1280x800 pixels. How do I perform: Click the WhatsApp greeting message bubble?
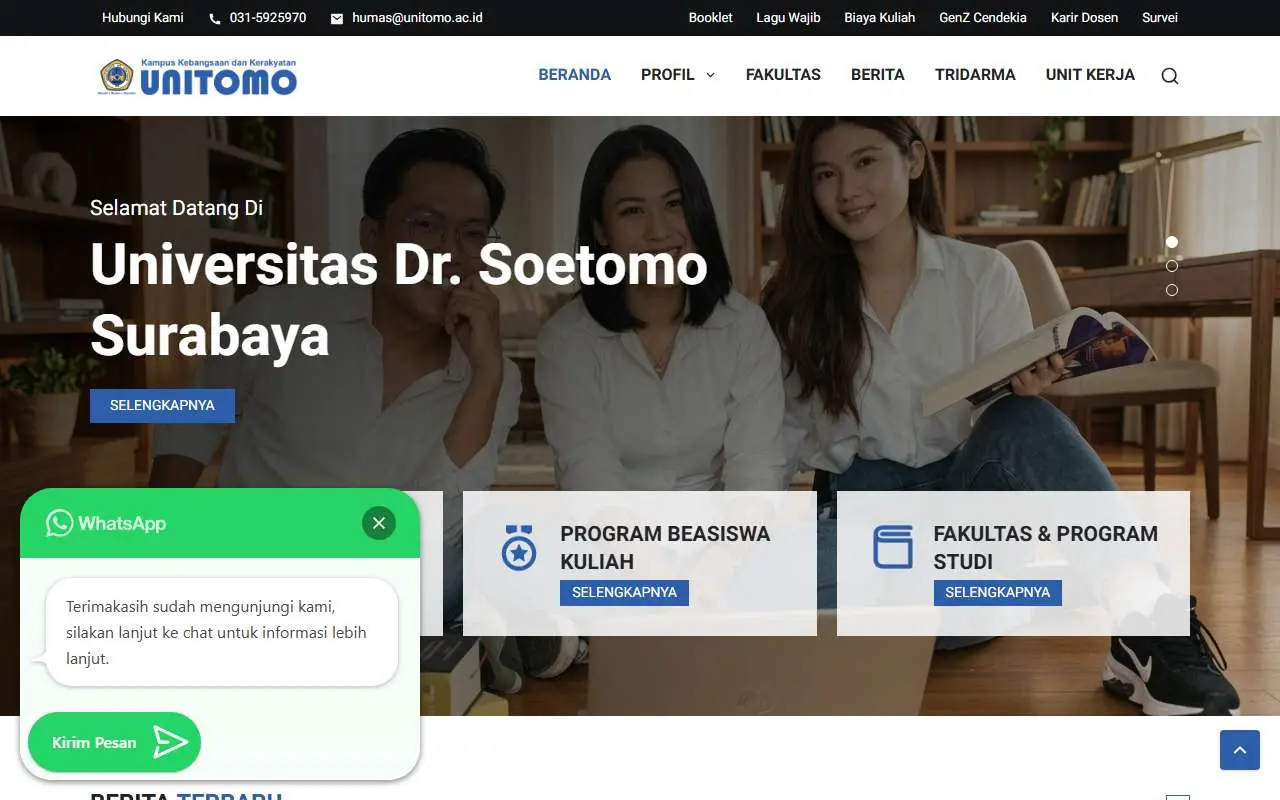pos(222,632)
